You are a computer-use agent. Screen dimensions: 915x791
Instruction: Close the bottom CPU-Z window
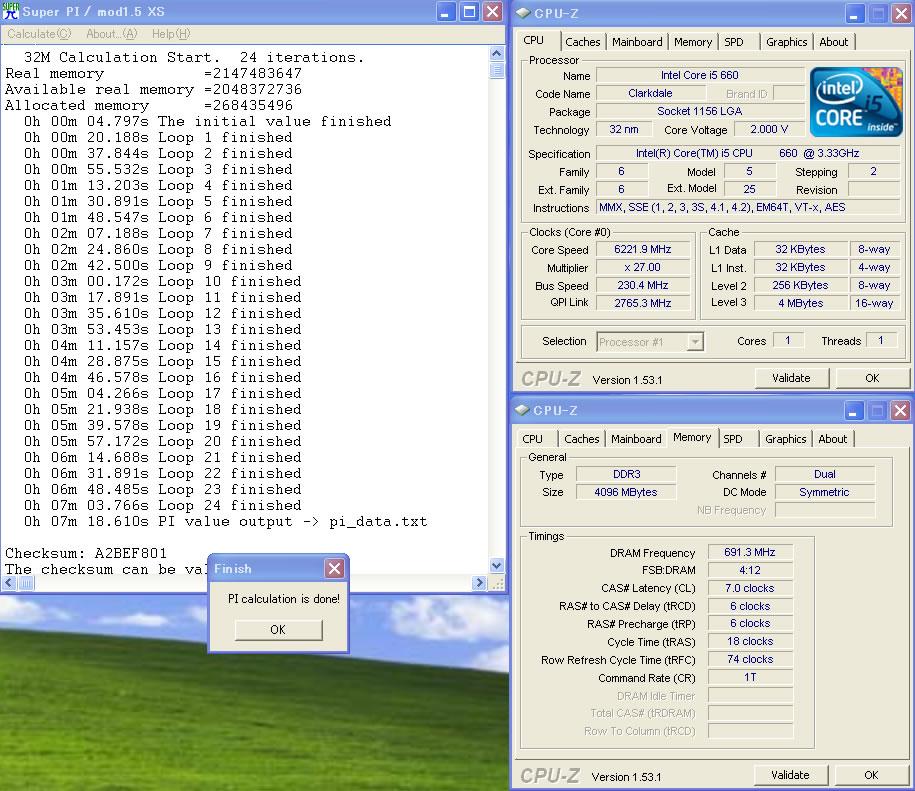[x=900, y=411]
